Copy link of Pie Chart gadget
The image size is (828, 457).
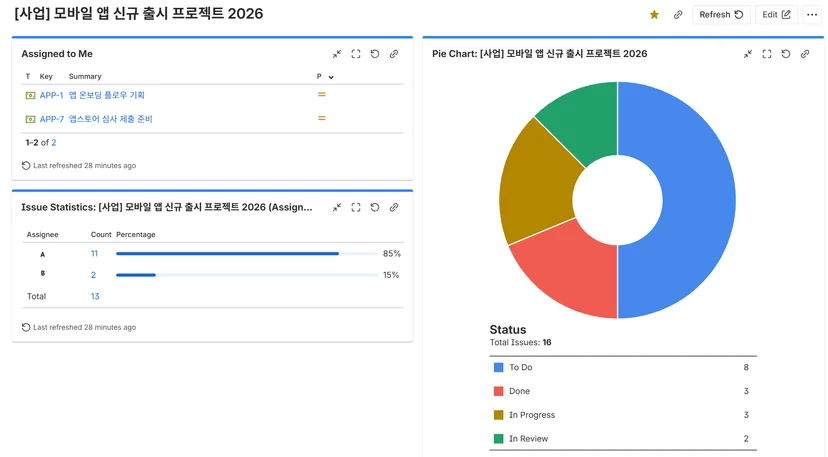click(805, 54)
